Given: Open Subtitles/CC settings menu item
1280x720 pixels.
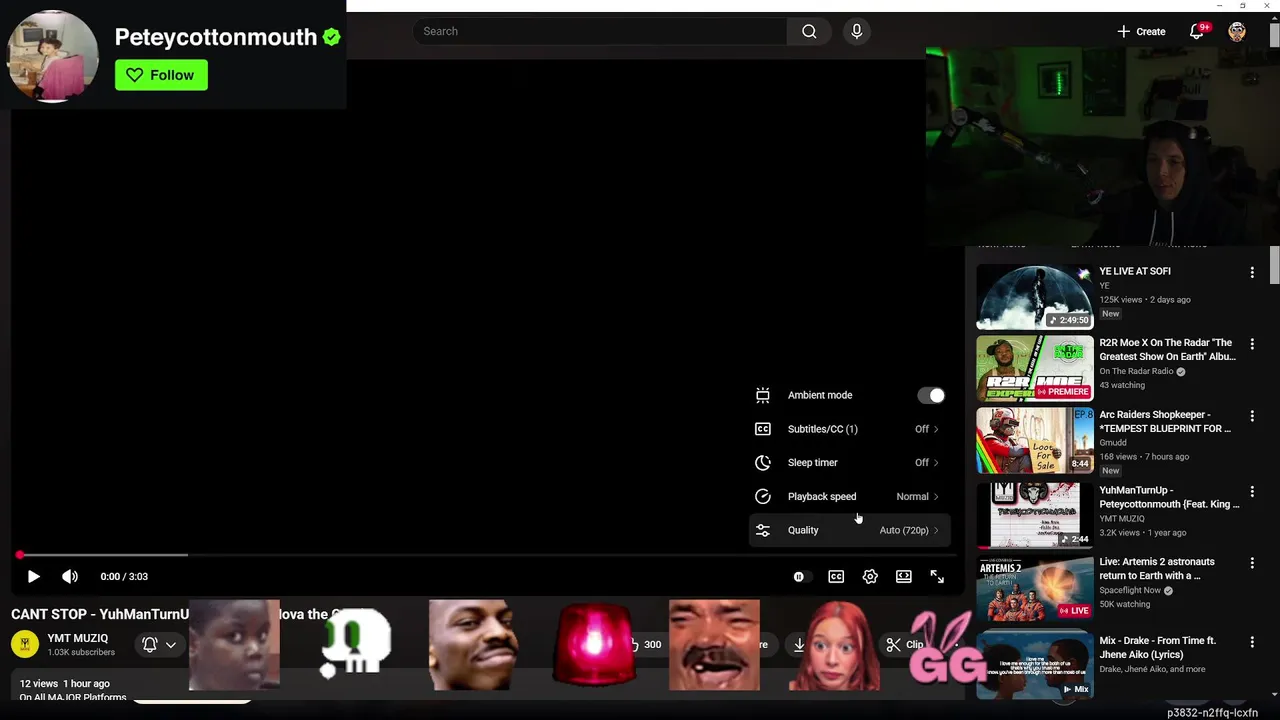Looking at the screenshot, I should 849,429.
